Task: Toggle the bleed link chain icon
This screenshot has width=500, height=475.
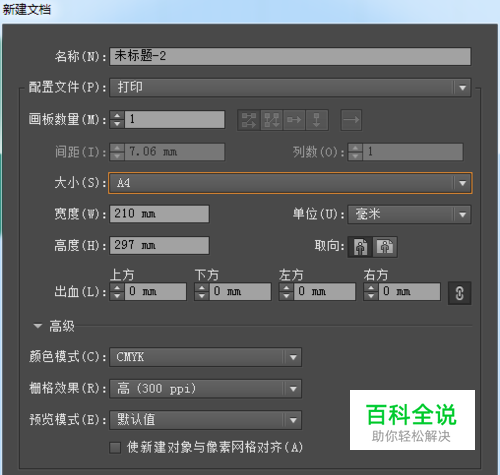Action: 459,293
